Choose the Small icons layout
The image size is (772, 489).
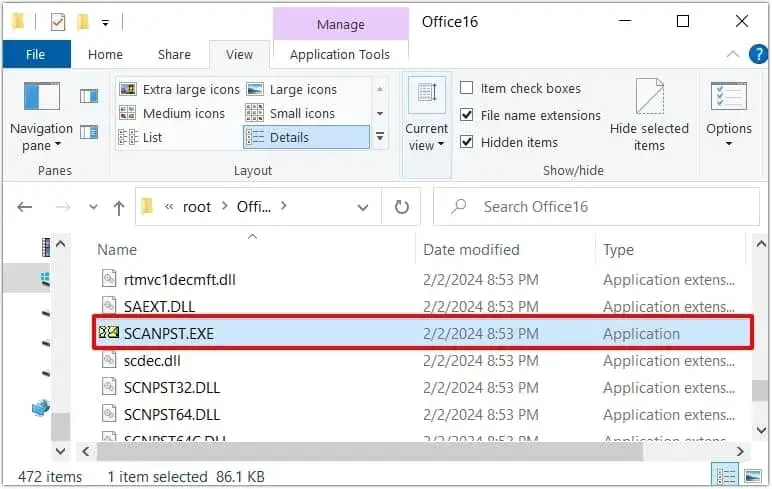(x=290, y=113)
